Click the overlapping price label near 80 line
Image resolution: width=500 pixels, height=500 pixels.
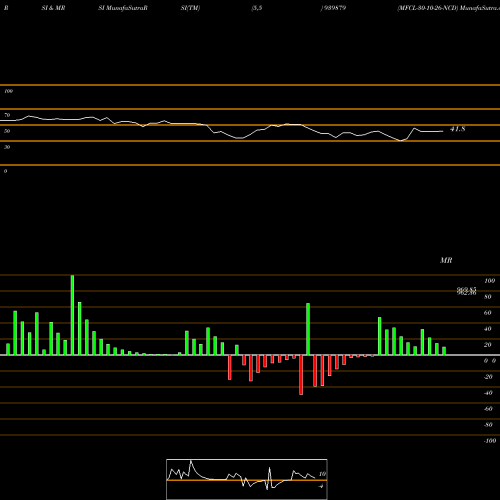466,291
